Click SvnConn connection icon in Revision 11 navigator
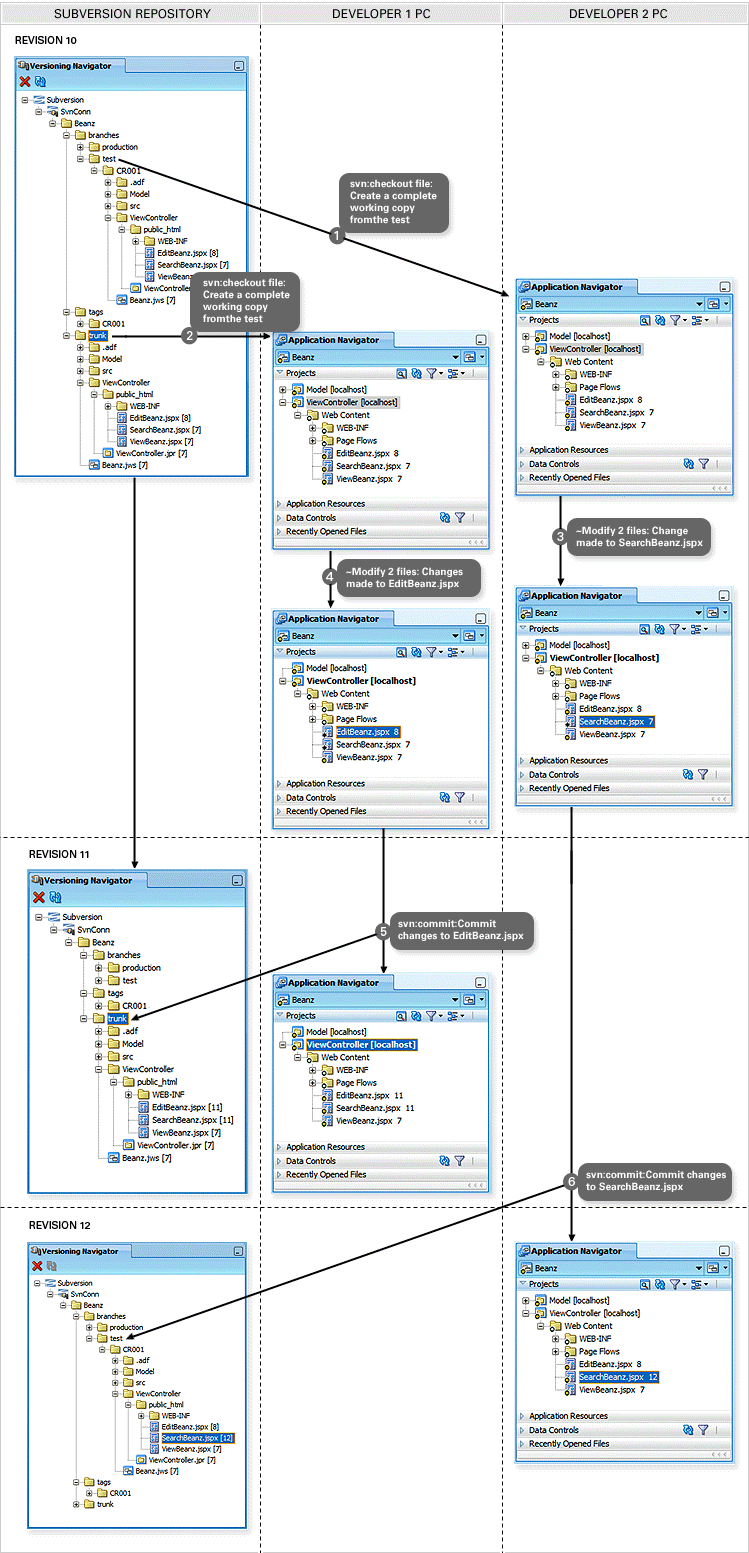Image resolution: width=749 pixels, height=1553 pixels. tap(69, 929)
